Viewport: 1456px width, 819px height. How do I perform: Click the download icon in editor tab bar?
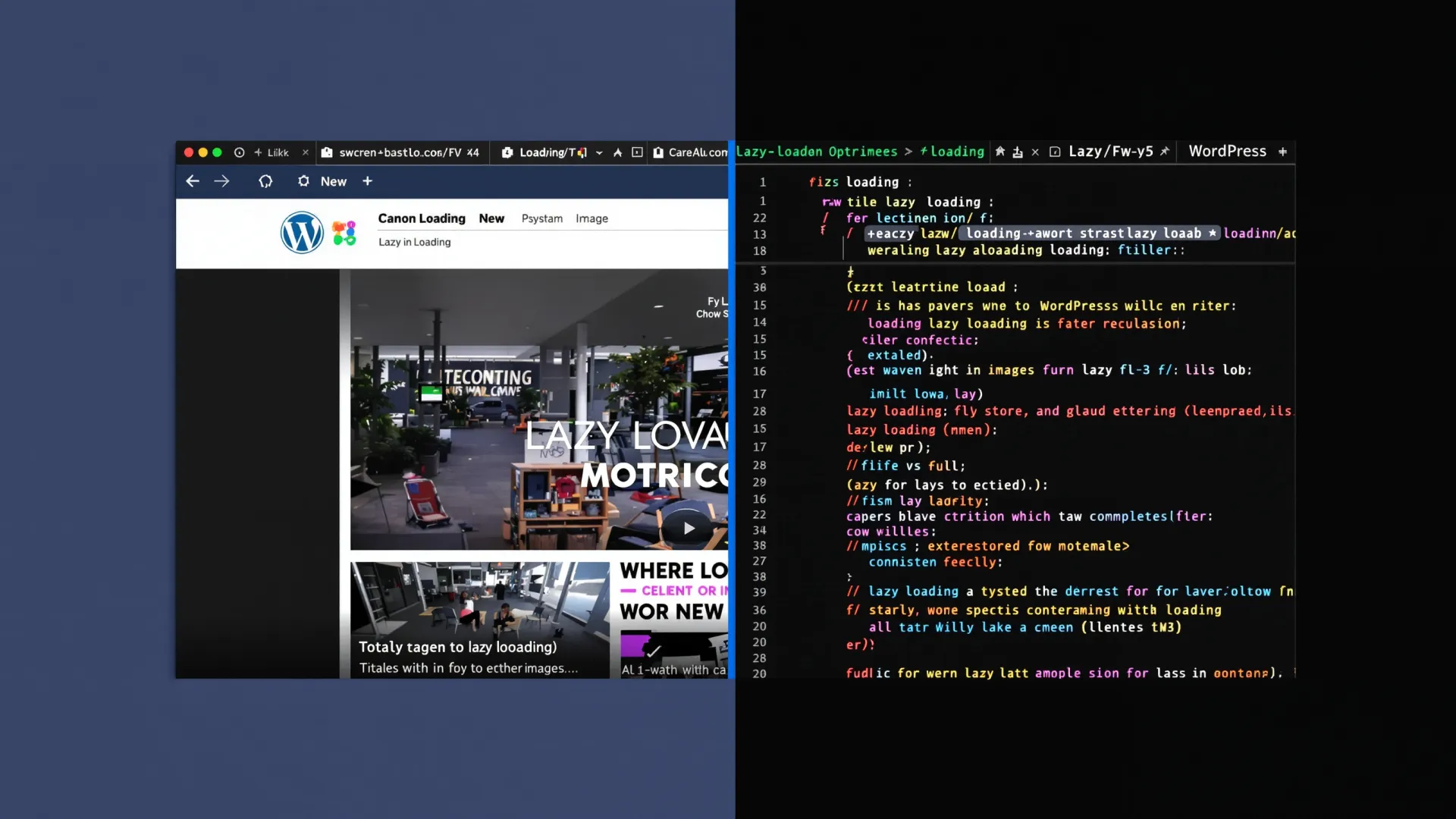(1018, 152)
